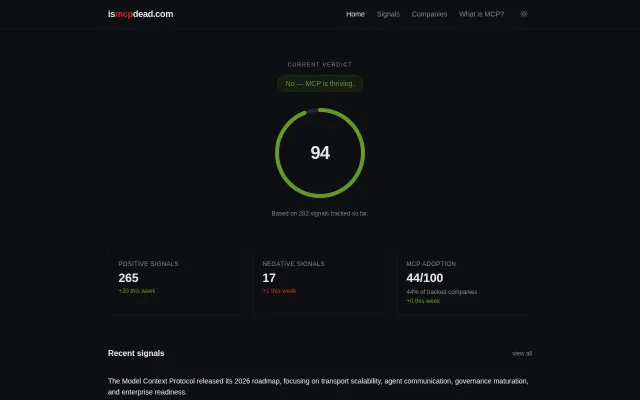
Task: Click '44% of tracked companies' text
Action: tap(442, 292)
